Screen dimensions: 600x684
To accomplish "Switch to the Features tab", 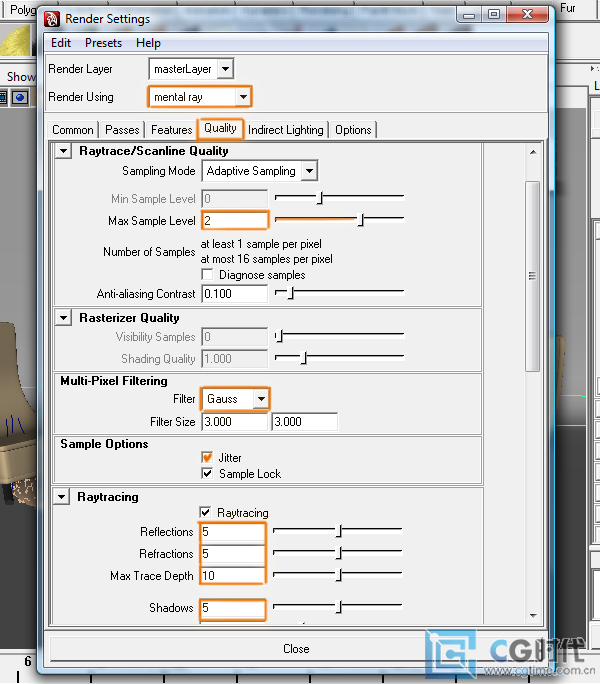I will click(x=171, y=130).
